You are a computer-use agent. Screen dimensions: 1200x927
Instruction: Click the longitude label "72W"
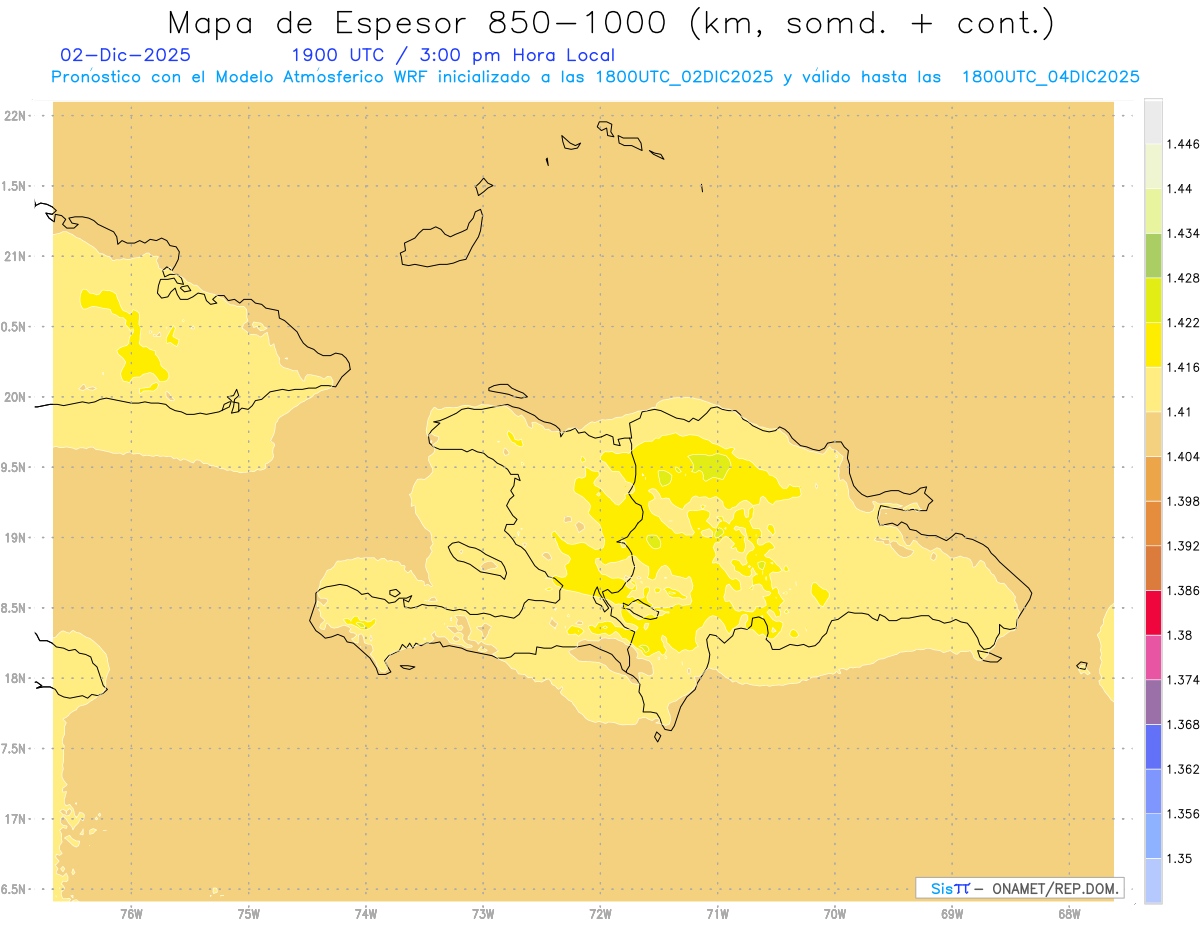coord(600,914)
